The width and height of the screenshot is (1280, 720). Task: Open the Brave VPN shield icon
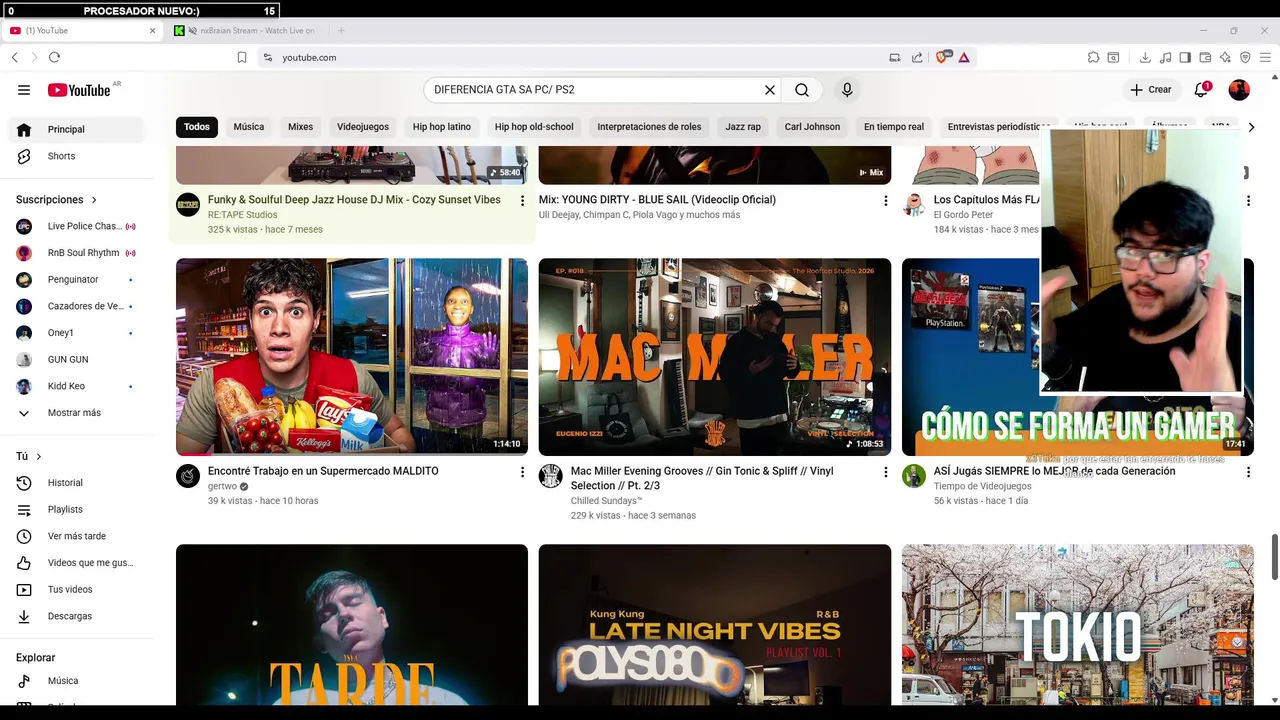(x=1245, y=58)
